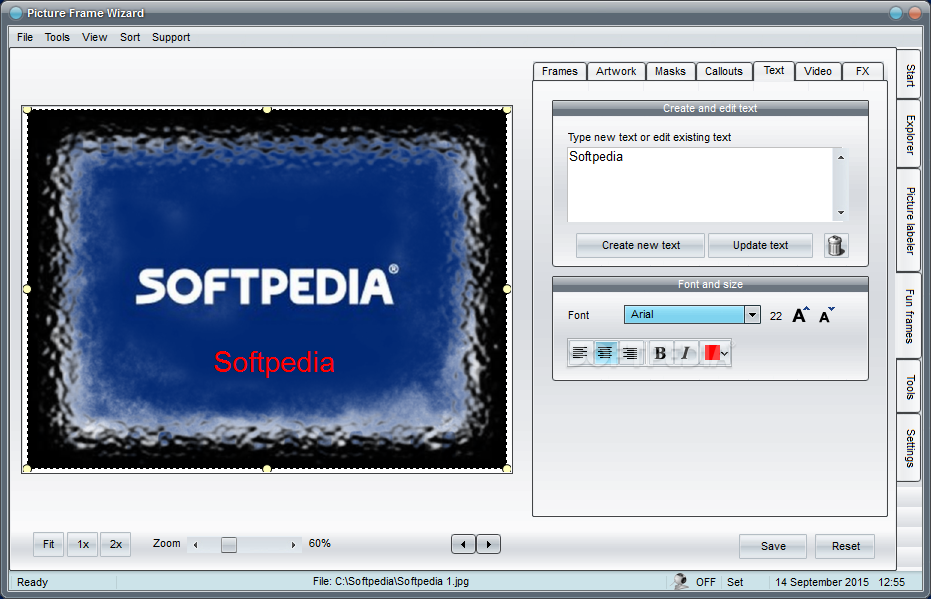Open the Tools menu

[57, 37]
